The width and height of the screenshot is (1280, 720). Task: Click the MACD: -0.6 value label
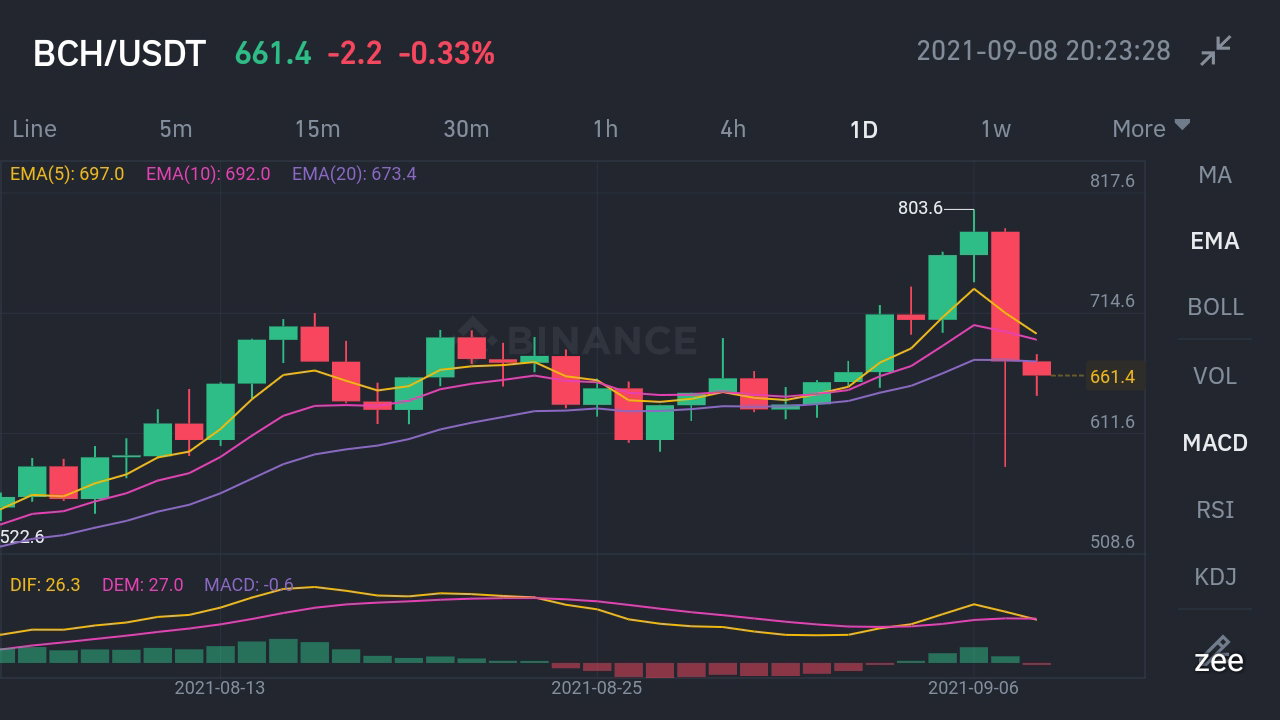tap(249, 584)
